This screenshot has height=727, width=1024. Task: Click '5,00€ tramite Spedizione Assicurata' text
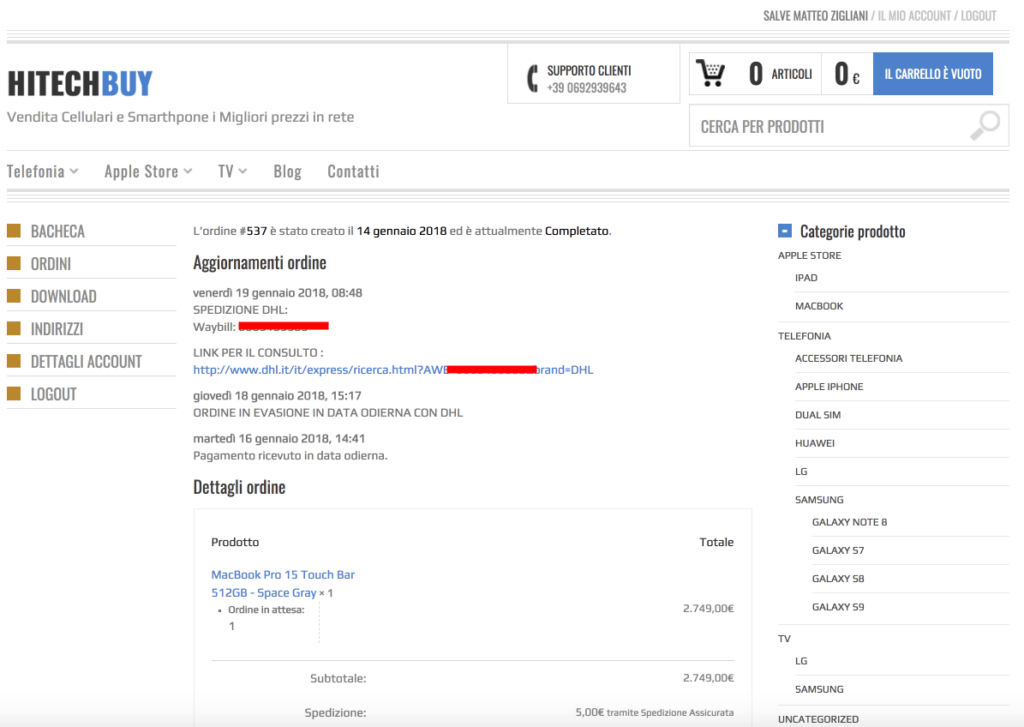tap(654, 713)
